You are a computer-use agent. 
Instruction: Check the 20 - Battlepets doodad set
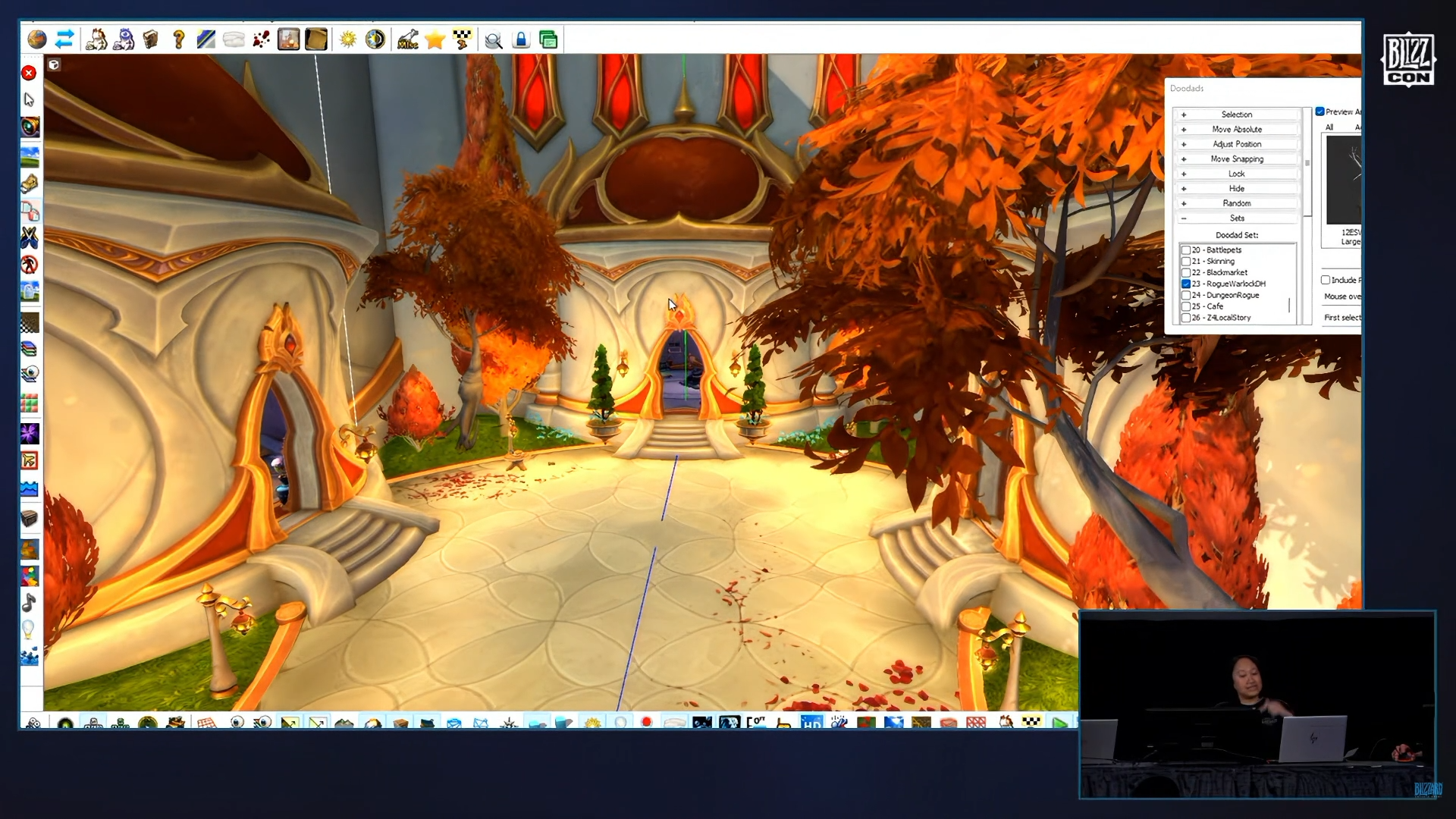point(1186,250)
